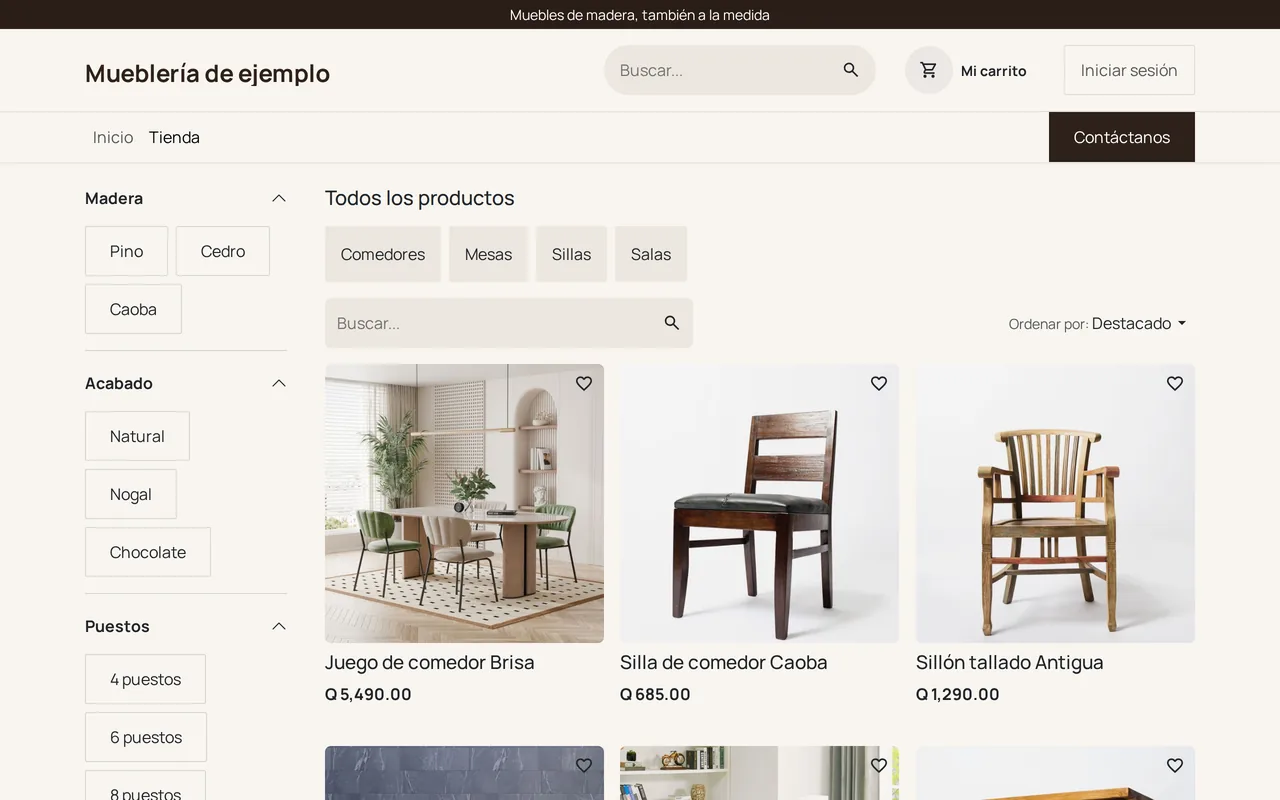Click heart icon on second-row middle product
Screen dimensions: 1280x800
879,765
